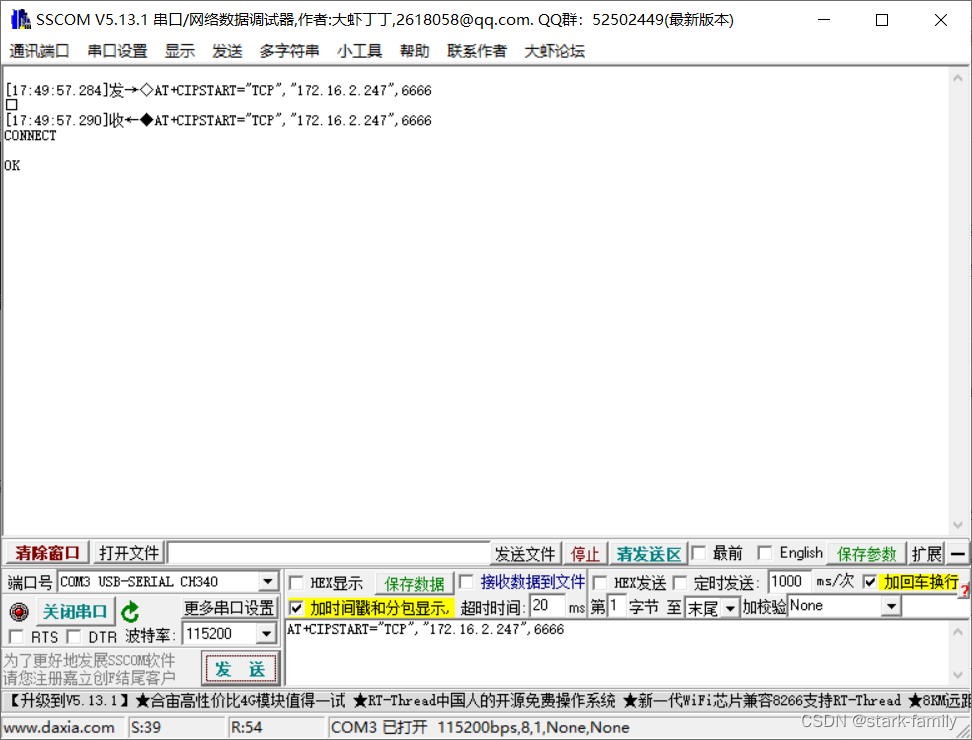The width and height of the screenshot is (972, 740).
Task: Open the 多字符串 menu
Action: pyautogui.click(x=289, y=51)
